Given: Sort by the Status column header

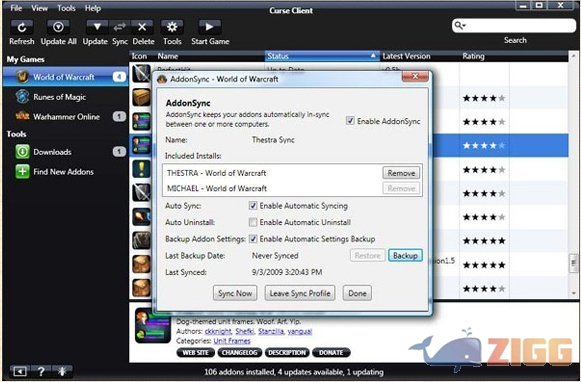Looking at the screenshot, I should (x=322, y=56).
